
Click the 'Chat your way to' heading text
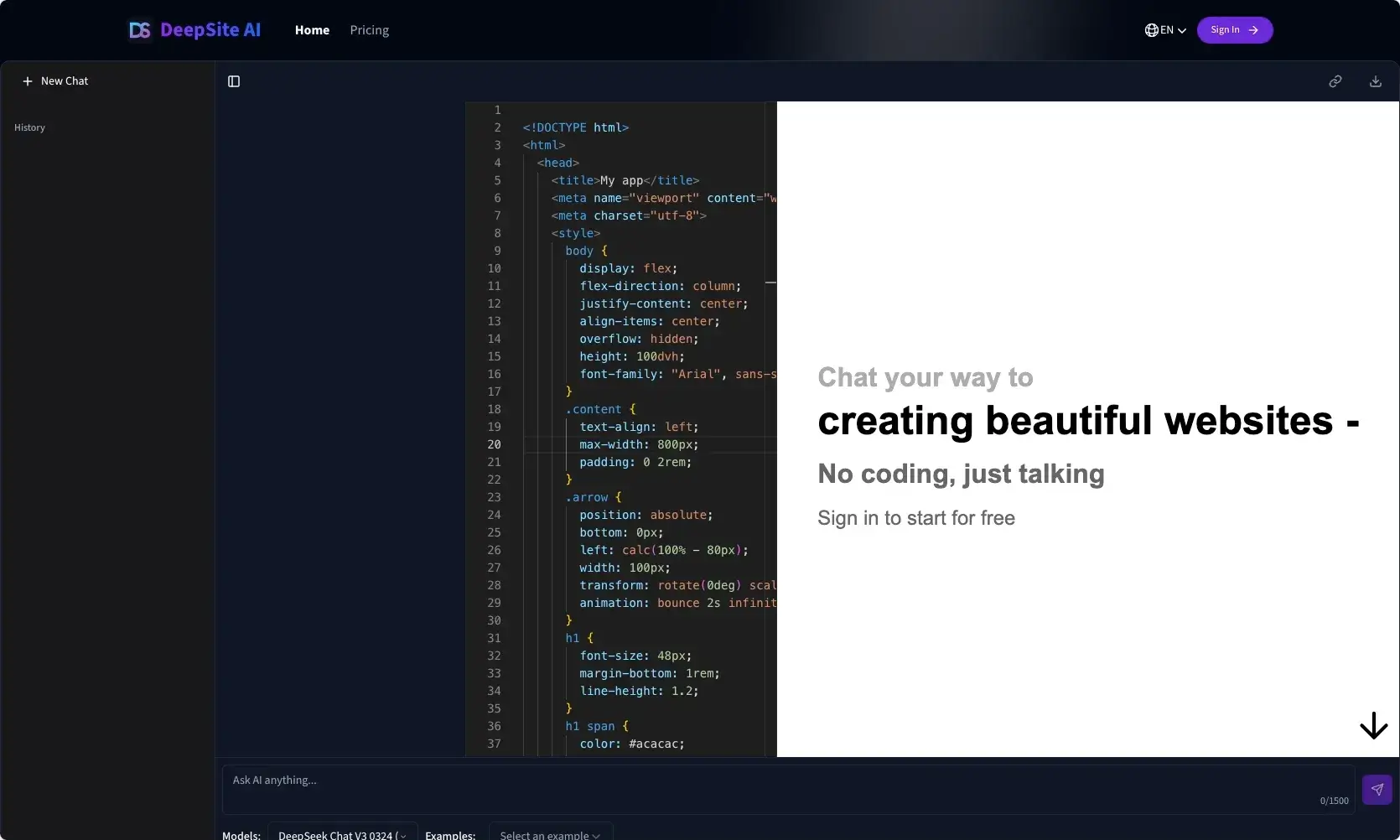tap(926, 377)
